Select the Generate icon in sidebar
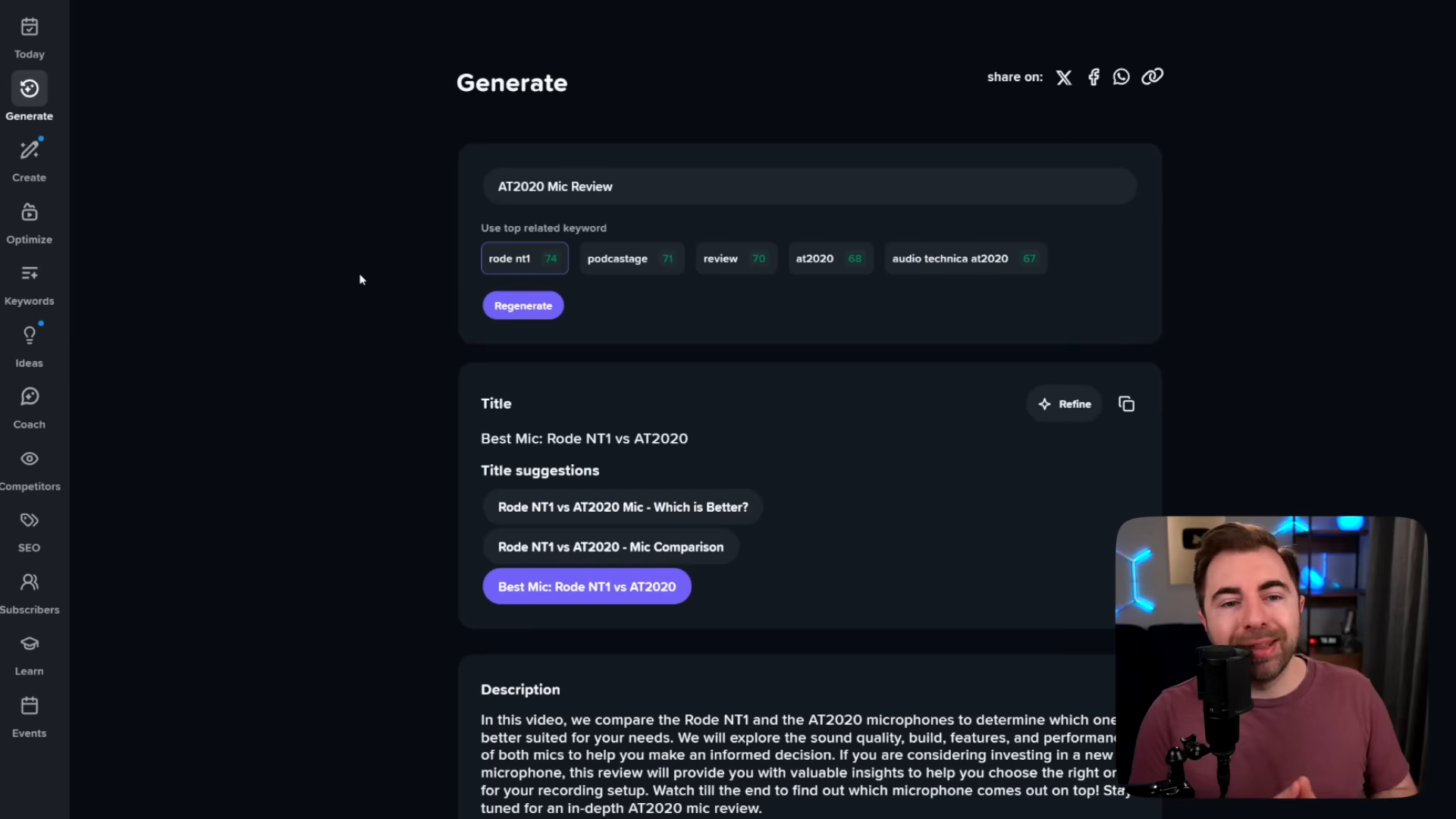 (29, 89)
